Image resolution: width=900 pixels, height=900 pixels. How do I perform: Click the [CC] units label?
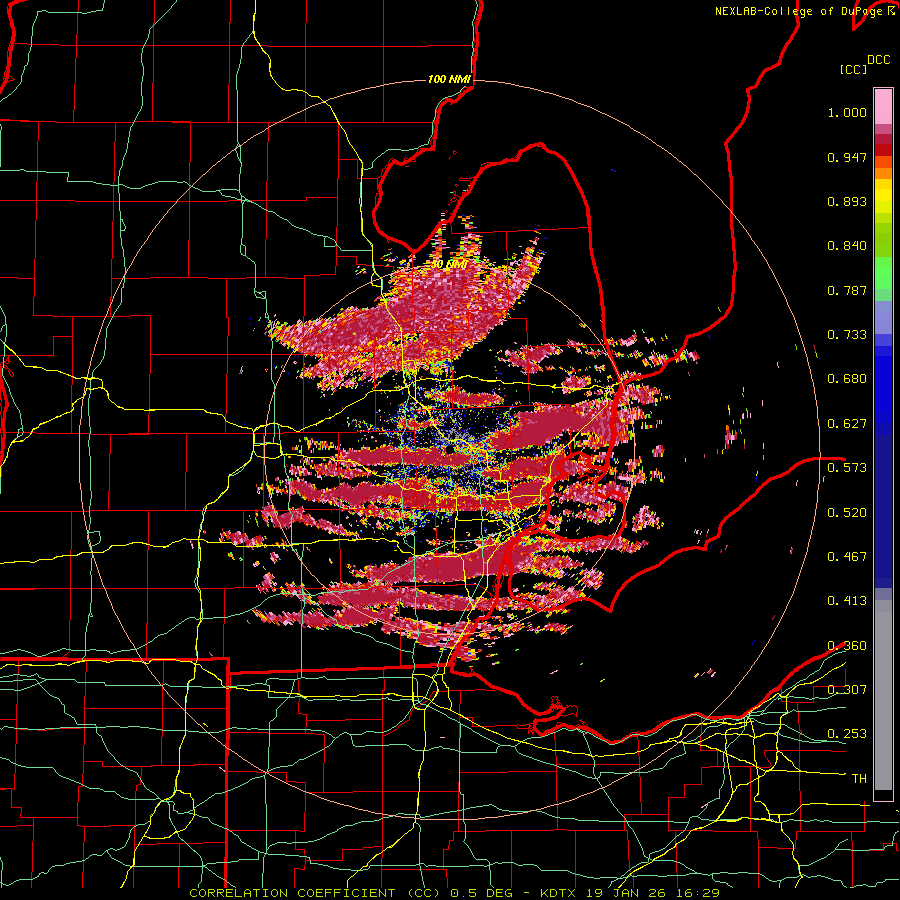tap(853, 70)
